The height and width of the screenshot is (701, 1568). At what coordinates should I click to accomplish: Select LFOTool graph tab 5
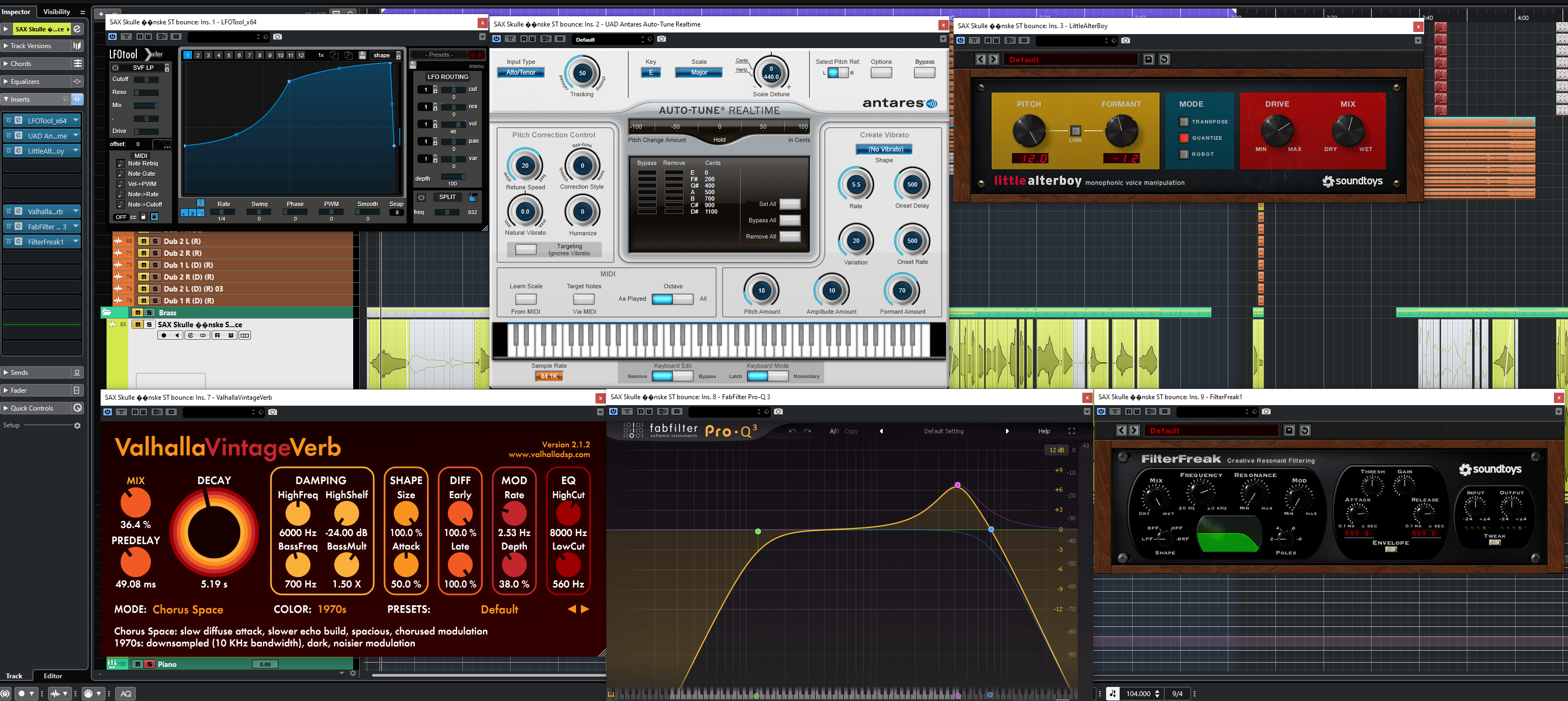[x=229, y=55]
